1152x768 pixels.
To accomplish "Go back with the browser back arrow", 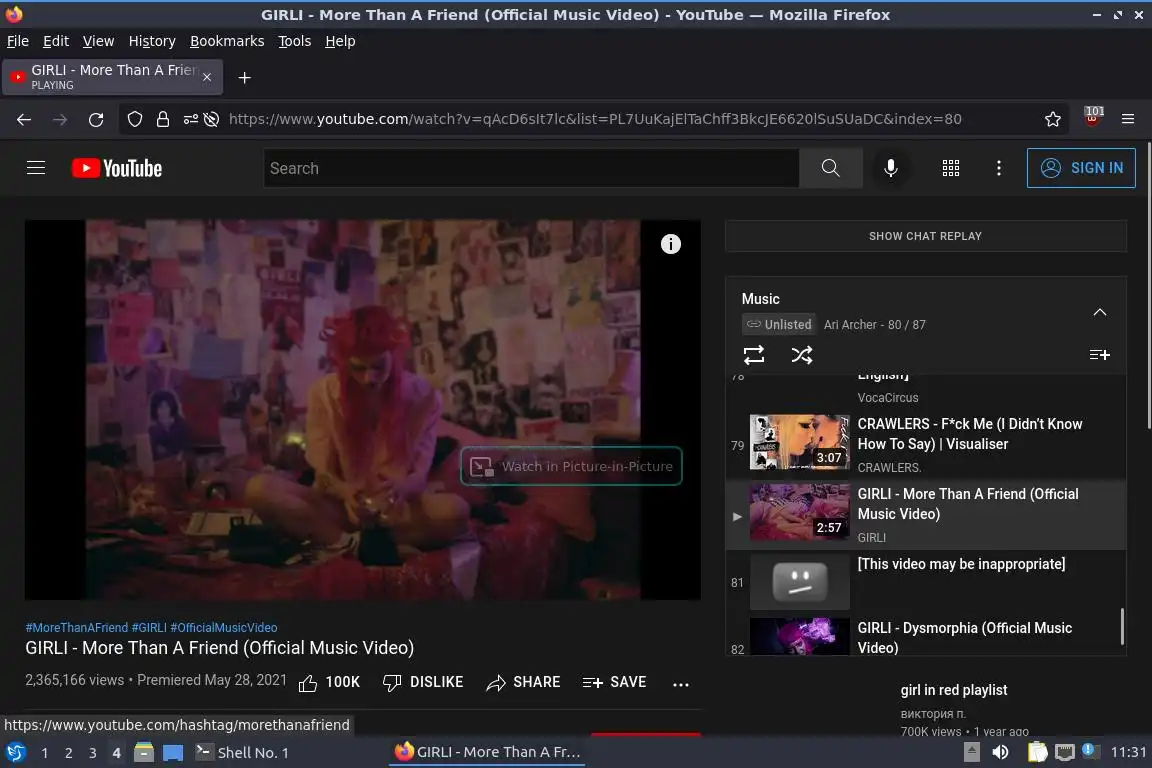I will click(x=24, y=119).
